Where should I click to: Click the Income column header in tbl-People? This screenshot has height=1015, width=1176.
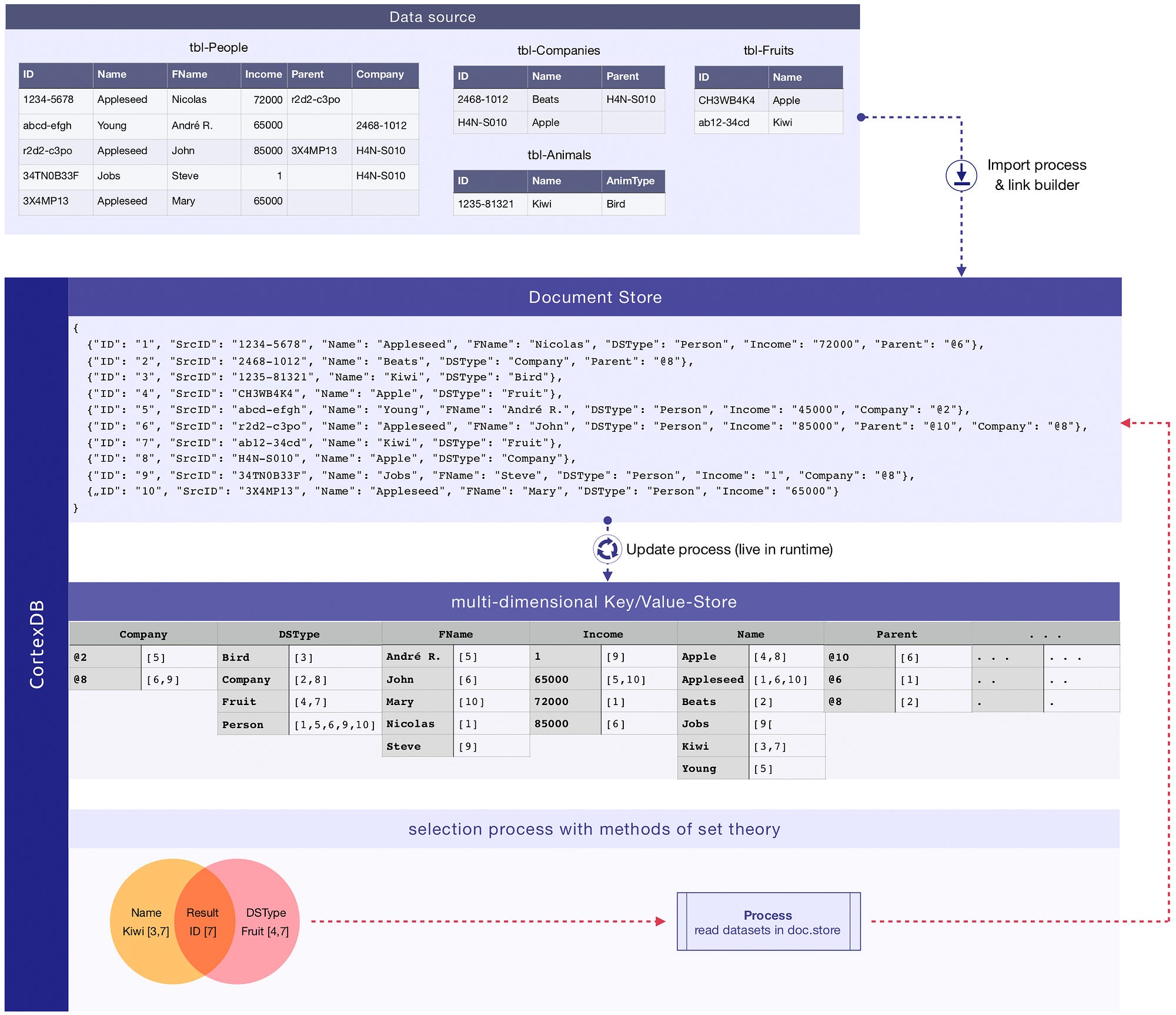click(263, 75)
